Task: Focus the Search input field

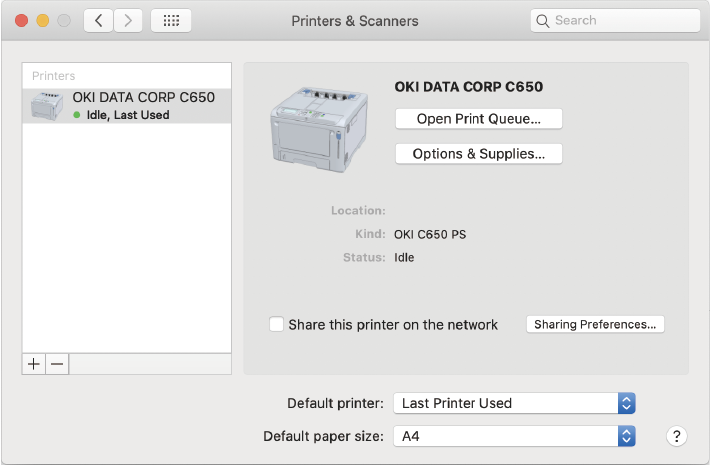Action: pyautogui.click(x=622, y=20)
